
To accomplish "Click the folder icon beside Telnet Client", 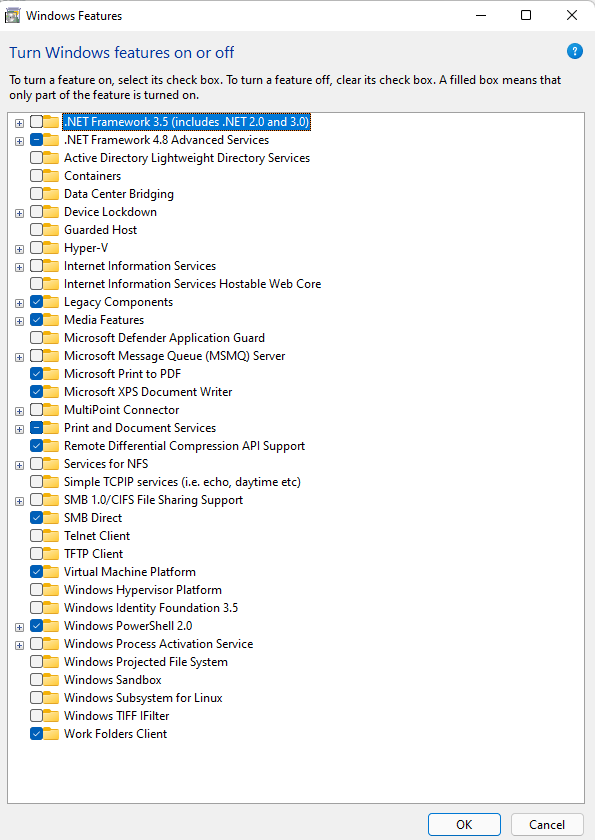I will (51, 536).
